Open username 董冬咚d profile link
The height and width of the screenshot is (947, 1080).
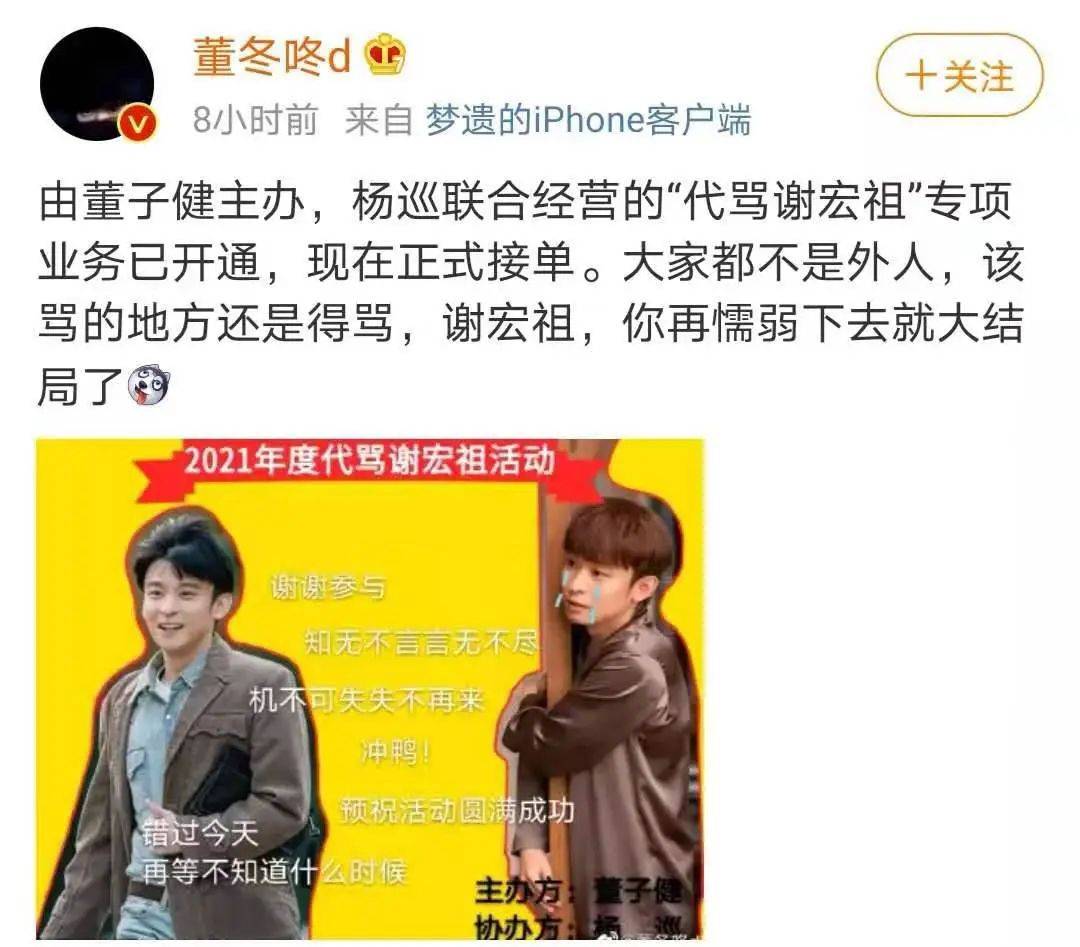[272, 55]
